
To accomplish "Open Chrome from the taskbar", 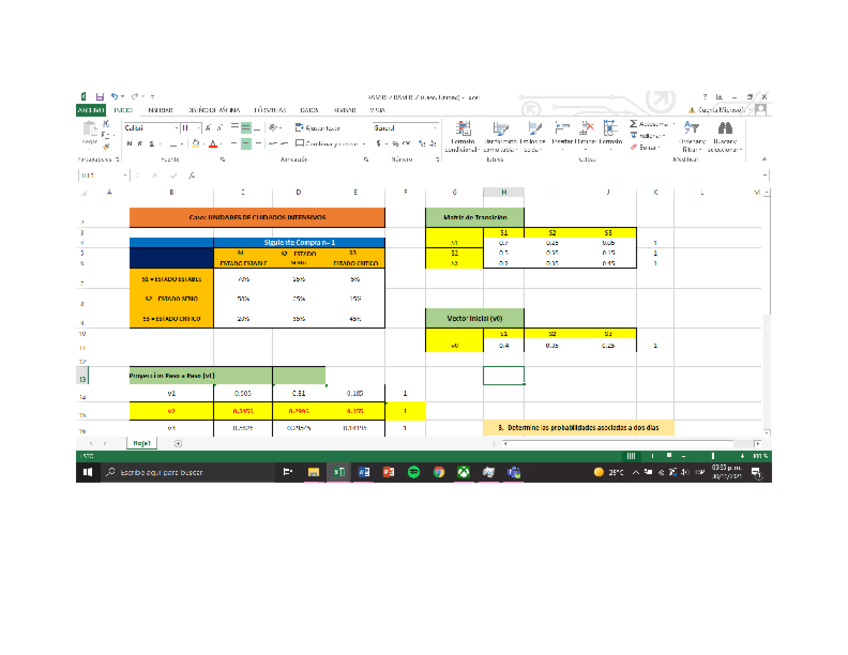I will 439,472.
